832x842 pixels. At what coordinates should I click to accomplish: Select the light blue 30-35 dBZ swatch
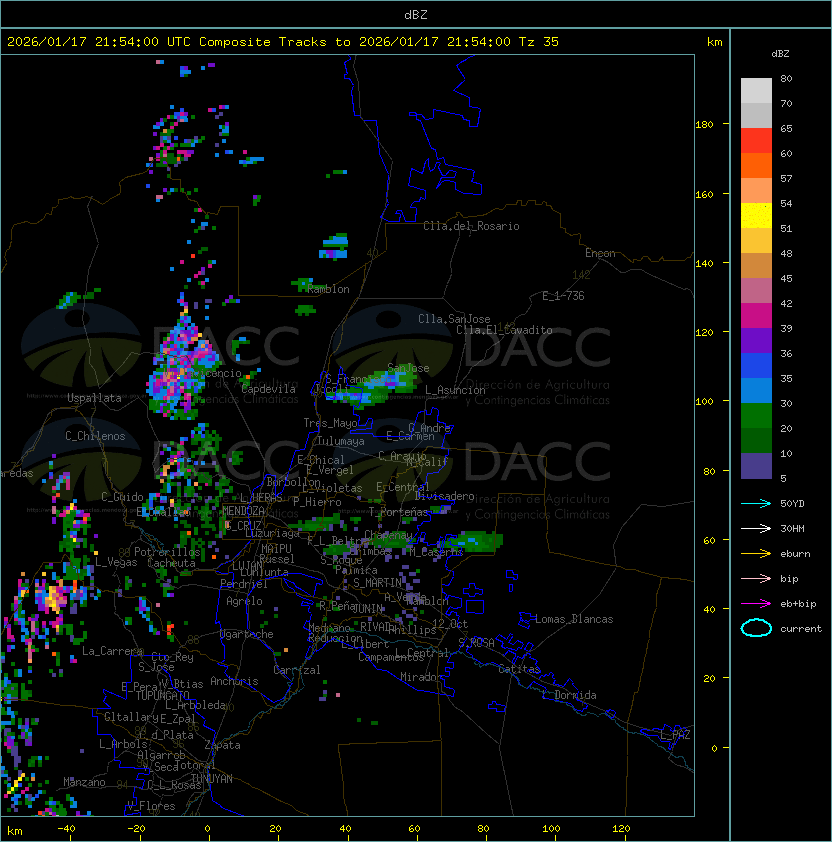[x=756, y=391]
